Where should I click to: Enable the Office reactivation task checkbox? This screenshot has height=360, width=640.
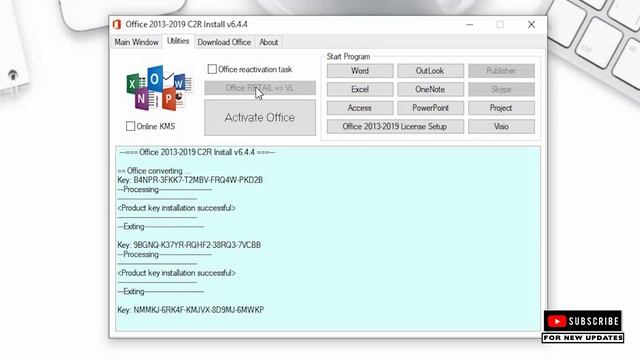pos(212,69)
